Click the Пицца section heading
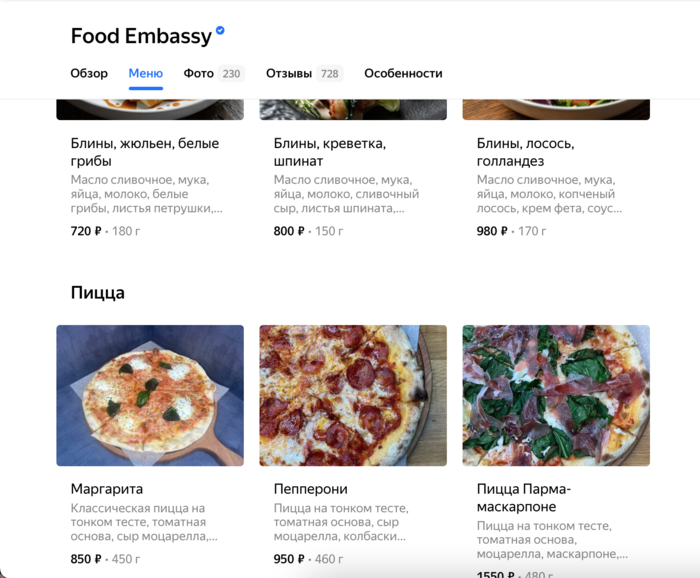Viewport: 700px width, 578px height. click(97, 293)
